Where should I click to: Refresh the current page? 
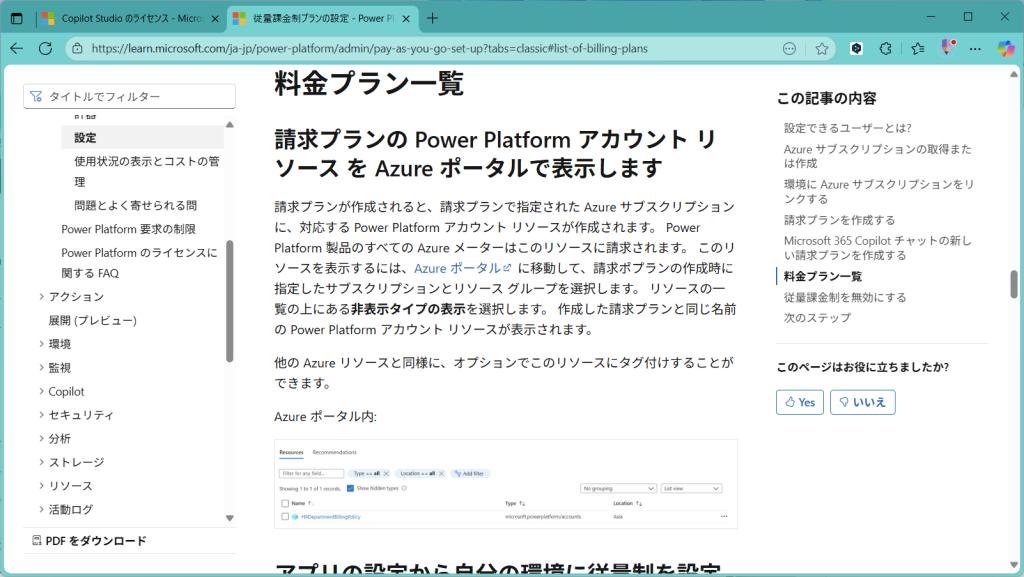[45, 48]
